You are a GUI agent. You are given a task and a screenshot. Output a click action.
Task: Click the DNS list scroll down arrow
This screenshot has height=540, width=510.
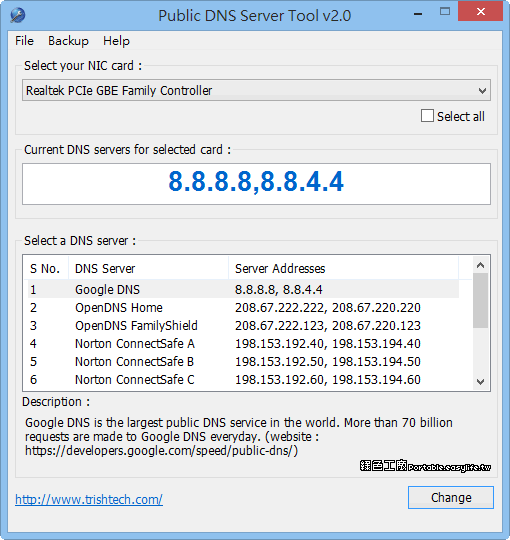(480, 381)
